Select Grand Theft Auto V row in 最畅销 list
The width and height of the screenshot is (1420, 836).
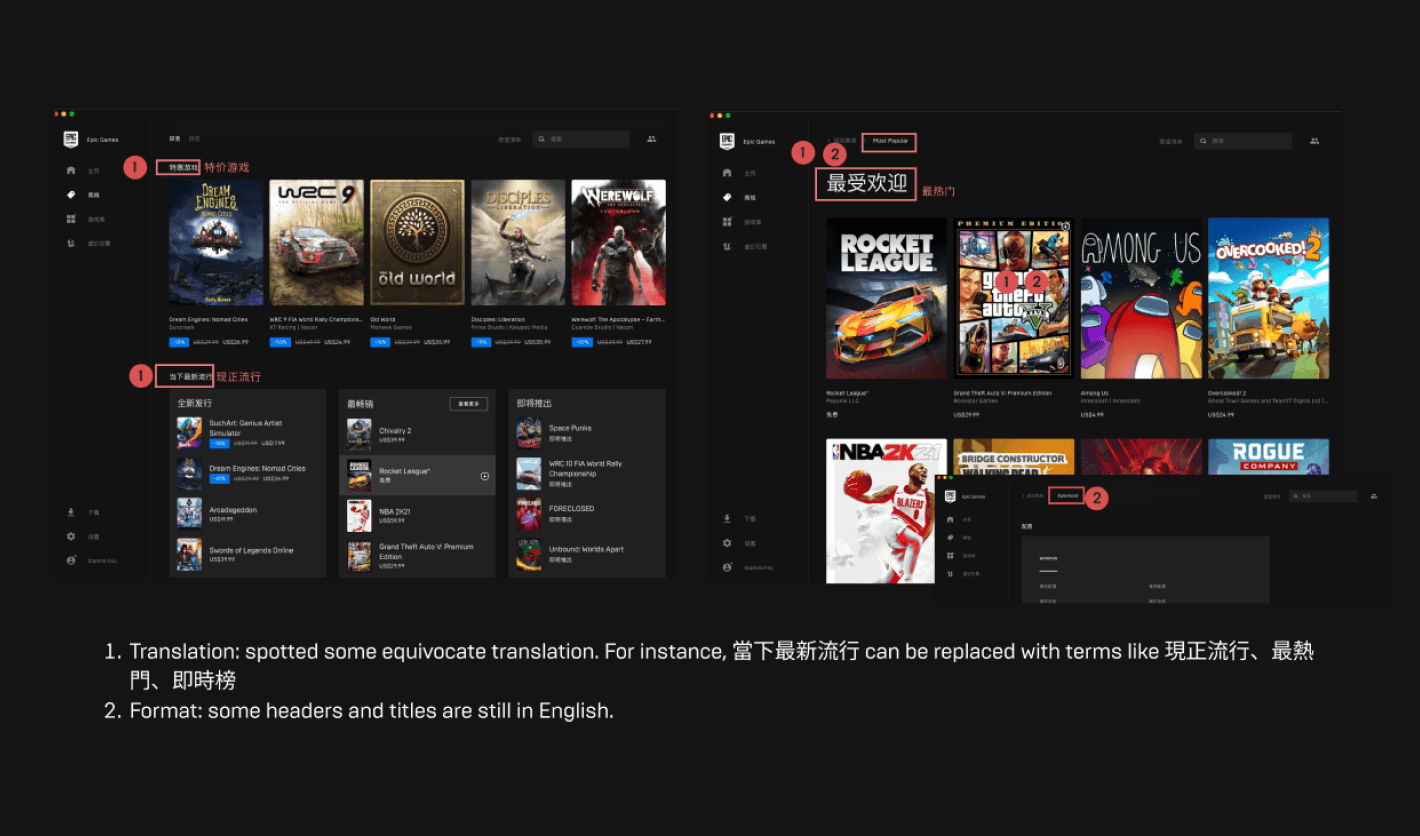(x=417, y=556)
